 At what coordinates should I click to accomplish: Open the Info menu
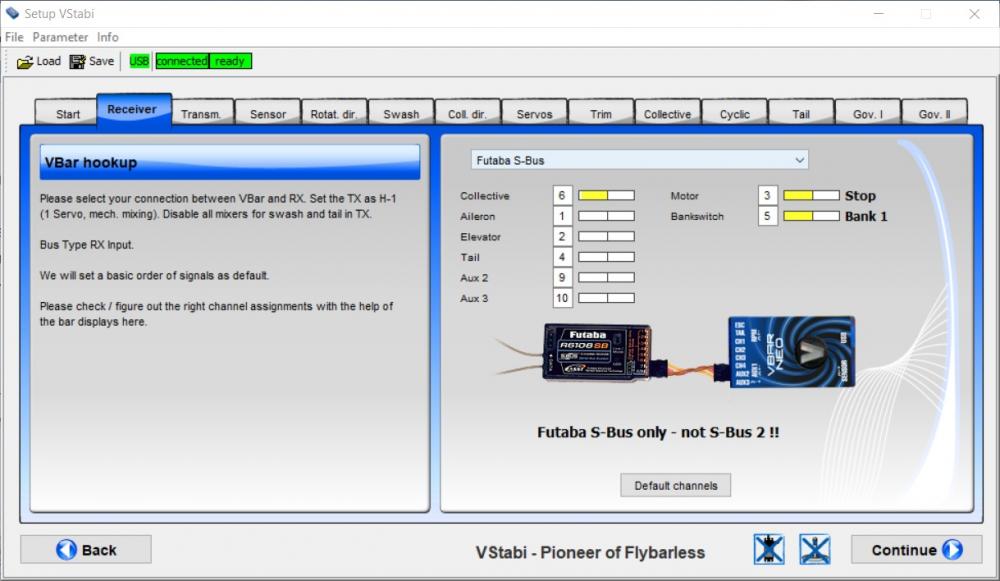point(108,37)
